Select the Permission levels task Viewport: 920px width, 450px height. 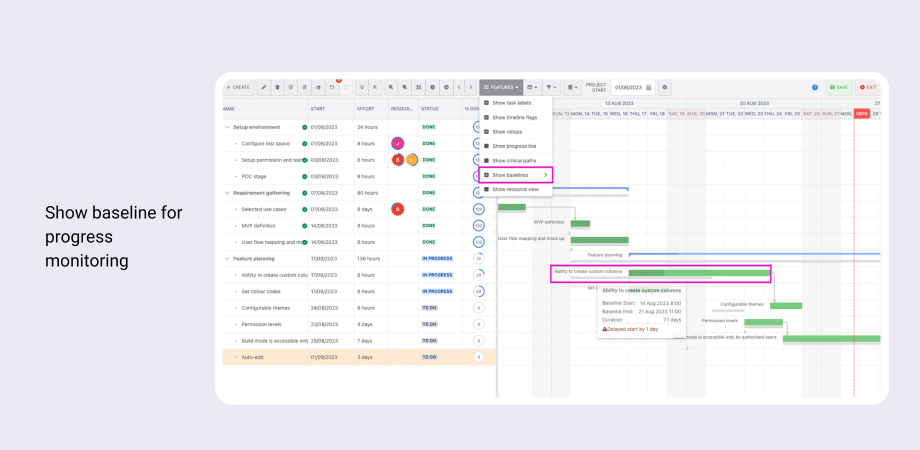tap(262, 324)
